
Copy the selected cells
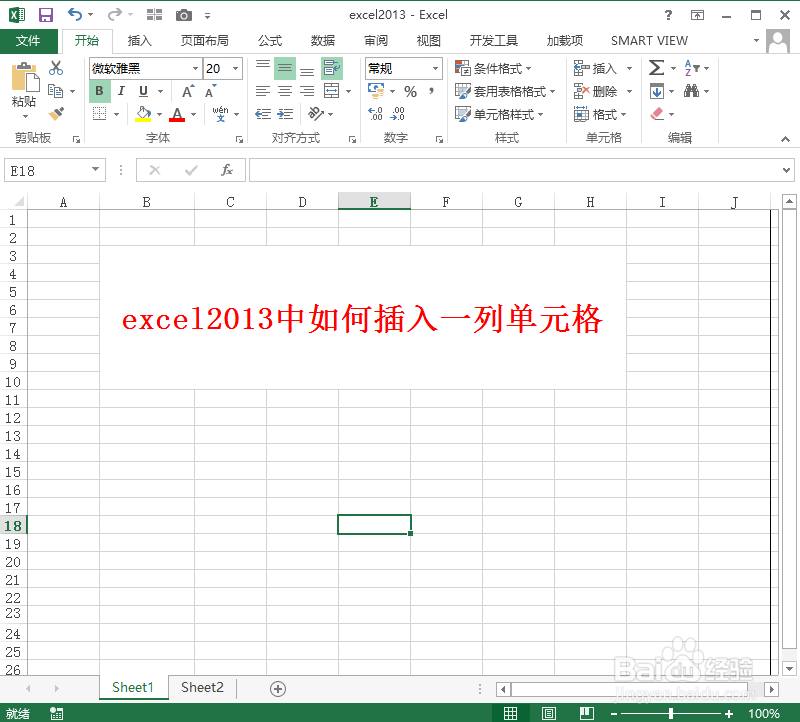click(x=56, y=91)
